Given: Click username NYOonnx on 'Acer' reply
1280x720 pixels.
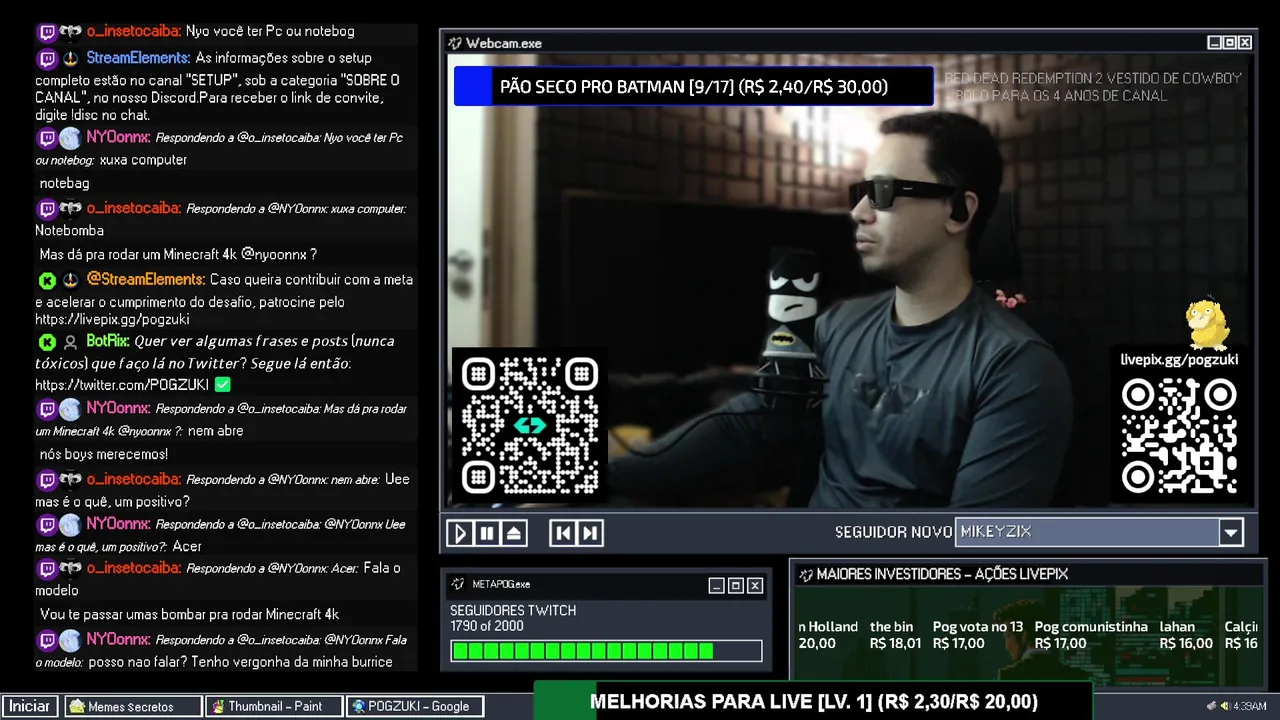Looking at the screenshot, I should (118, 523).
